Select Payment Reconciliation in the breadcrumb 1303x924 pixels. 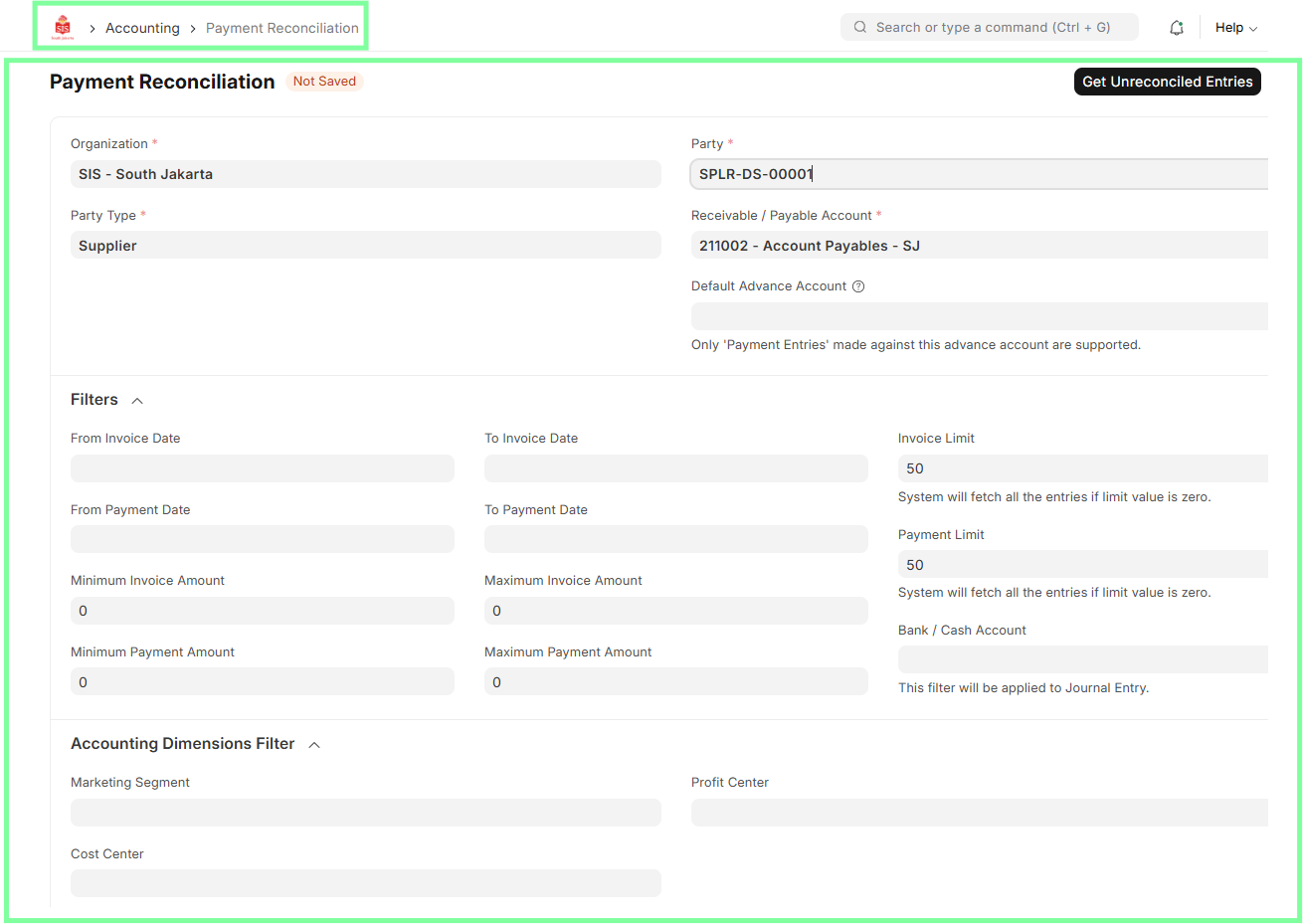[281, 28]
